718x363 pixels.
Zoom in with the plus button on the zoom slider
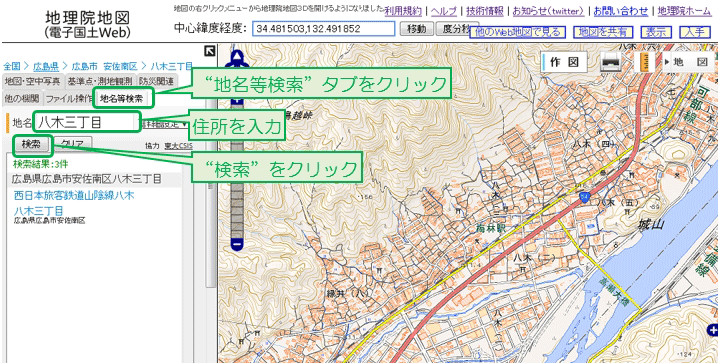[237, 102]
